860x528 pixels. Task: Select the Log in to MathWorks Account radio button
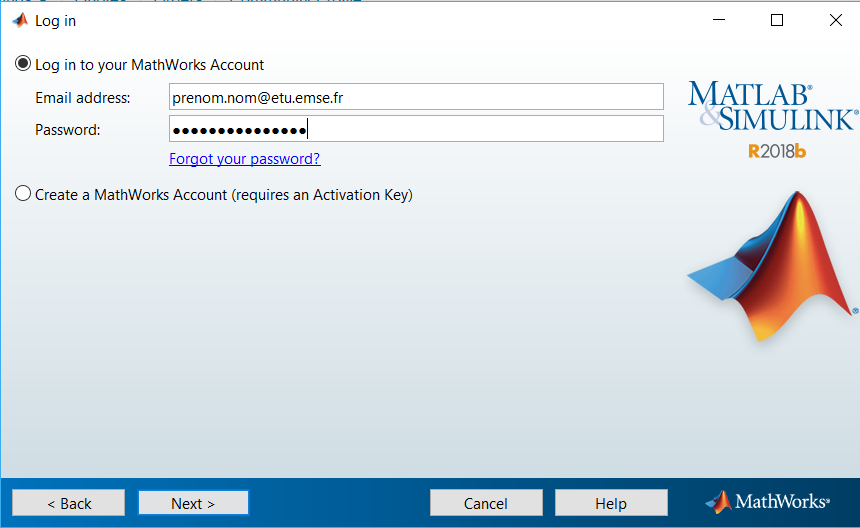point(23,64)
